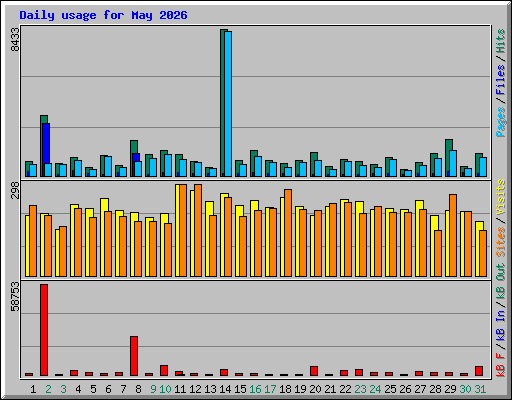Click the 8433 axis value
This screenshot has height=400, width=512.
[x=15, y=40]
